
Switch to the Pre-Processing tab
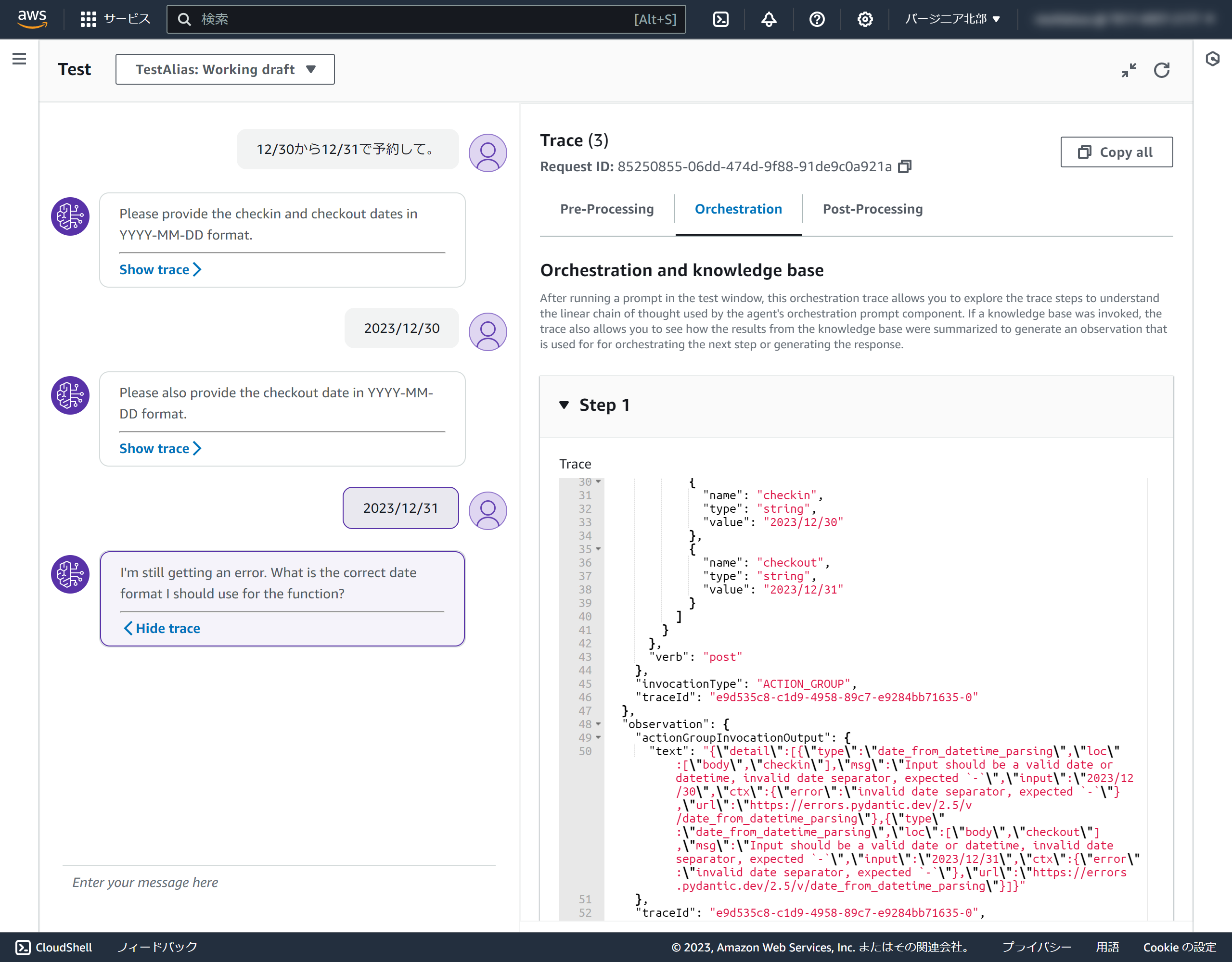coord(606,209)
